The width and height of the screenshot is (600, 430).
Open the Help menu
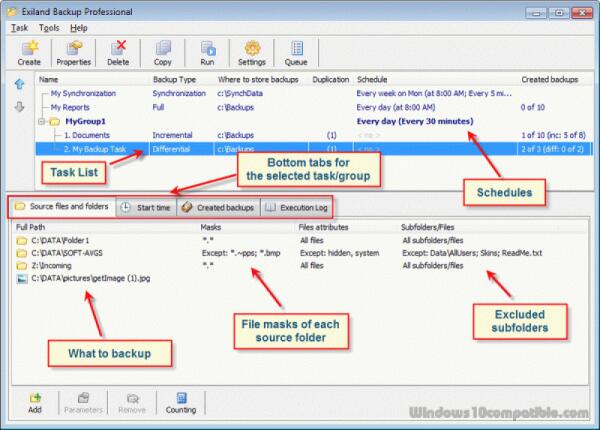point(79,28)
